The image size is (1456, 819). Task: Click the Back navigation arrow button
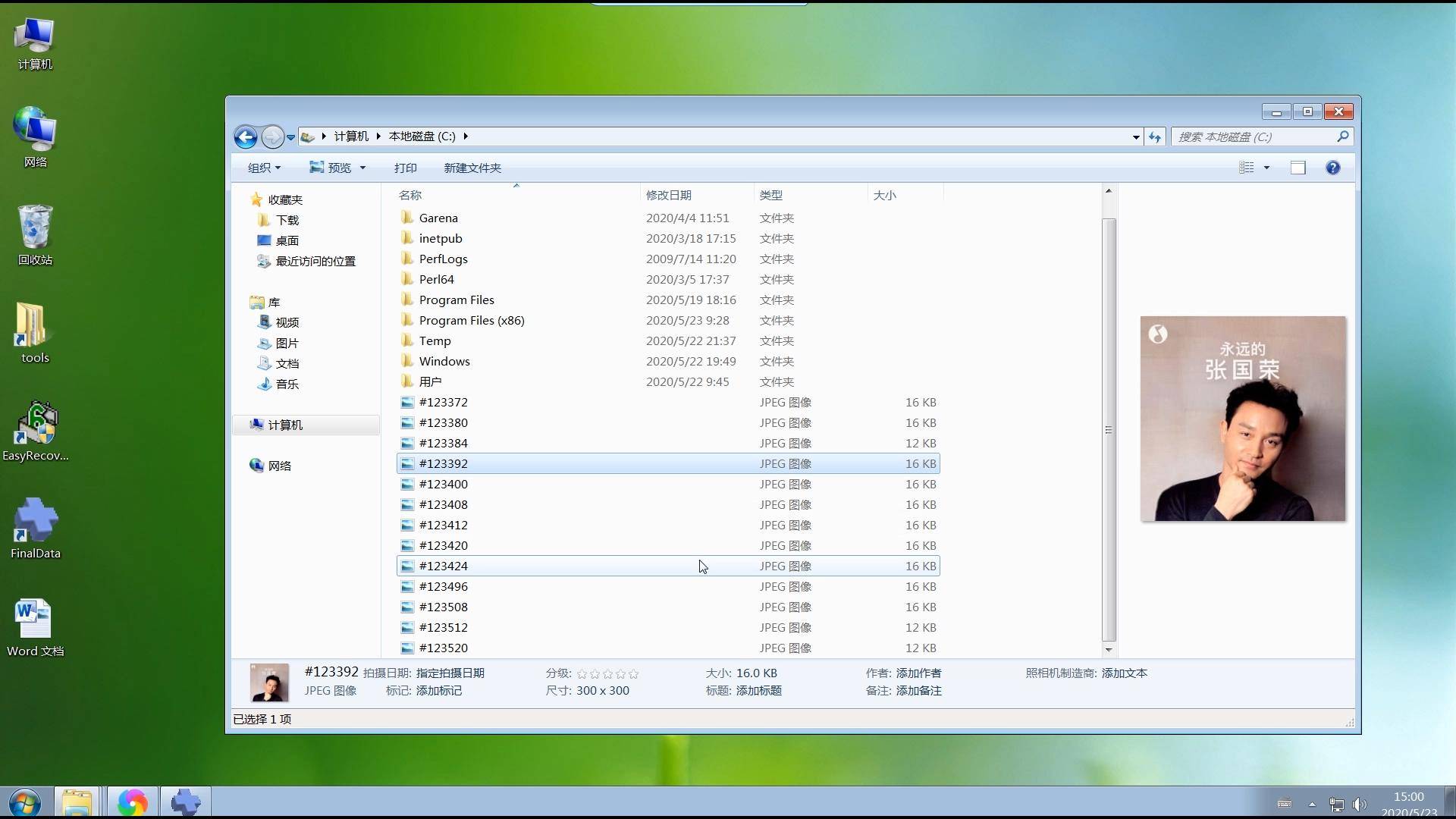246,137
